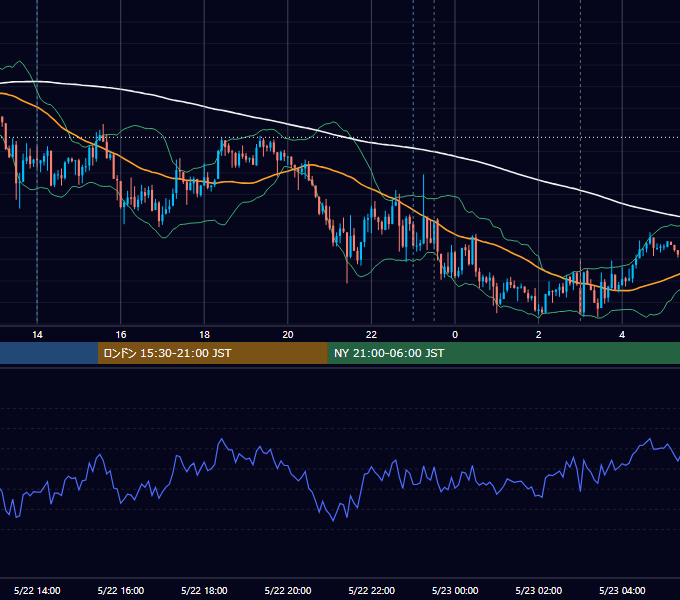
Task: Click the 5/22 14:00 date label
Action: 37,590
